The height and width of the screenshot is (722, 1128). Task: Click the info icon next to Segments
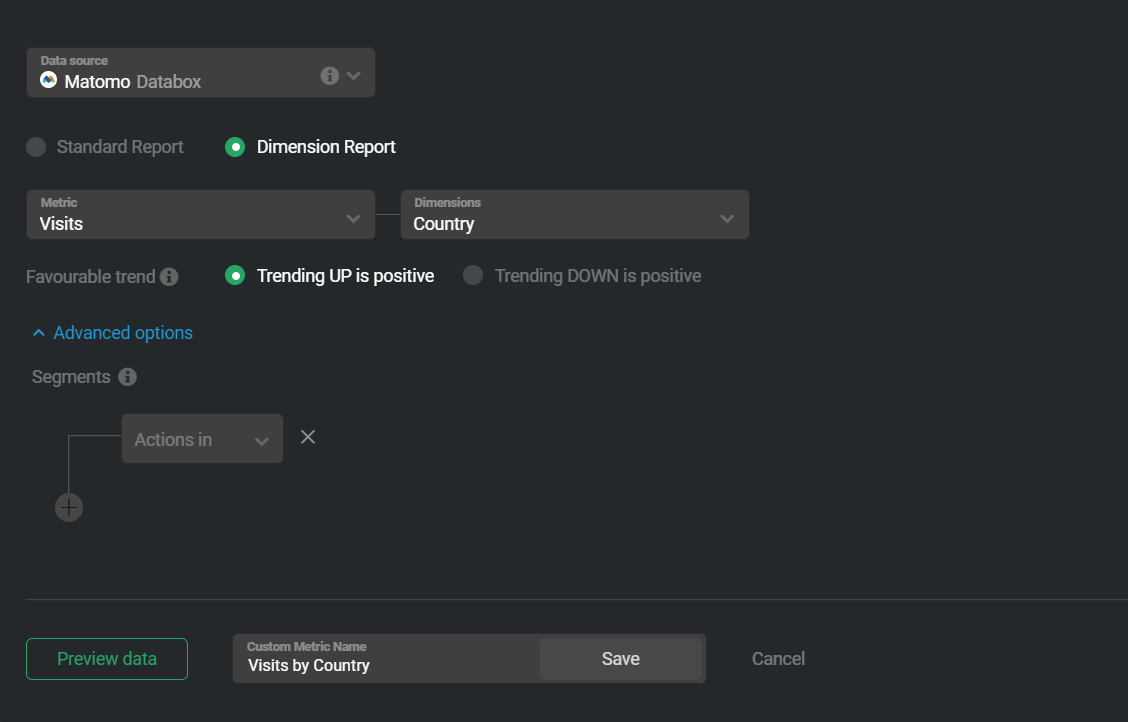tap(126, 377)
